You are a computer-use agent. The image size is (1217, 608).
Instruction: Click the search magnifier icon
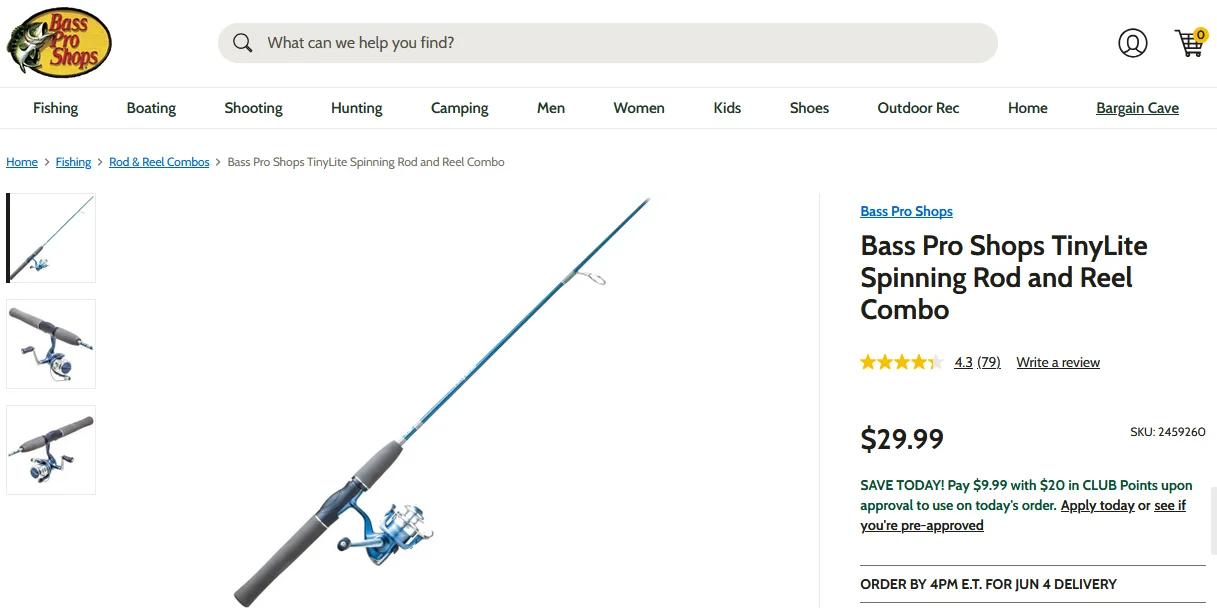pos(242,43)
